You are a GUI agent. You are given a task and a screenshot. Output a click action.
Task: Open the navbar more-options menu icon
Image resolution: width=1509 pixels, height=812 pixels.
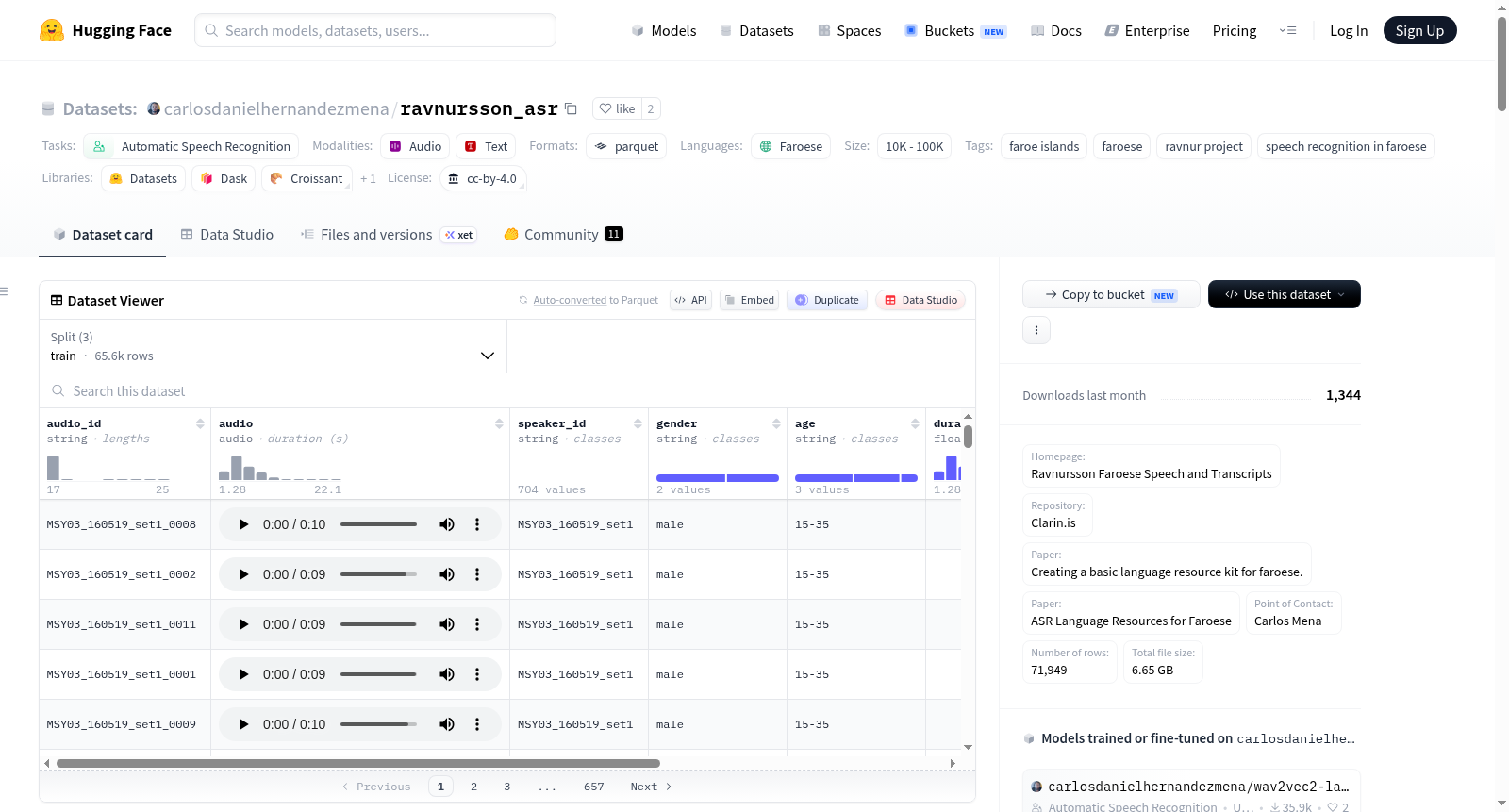(x=1287, y=30)
